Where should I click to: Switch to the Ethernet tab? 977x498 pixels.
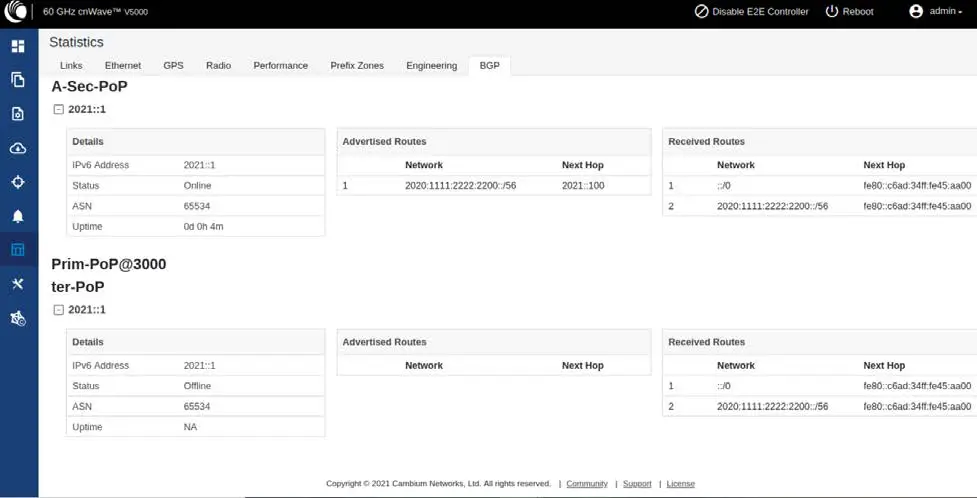pyautogui.click(x=123, y=65)
